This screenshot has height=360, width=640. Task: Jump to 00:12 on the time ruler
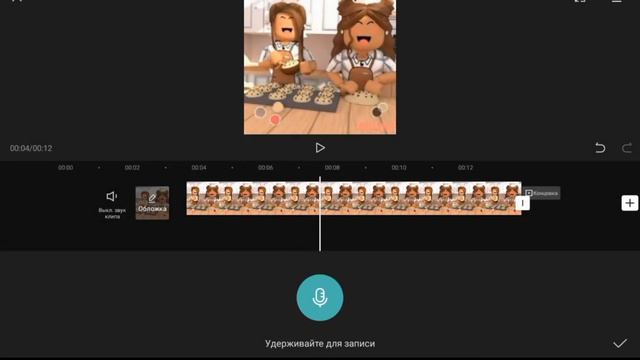(465, 167)
